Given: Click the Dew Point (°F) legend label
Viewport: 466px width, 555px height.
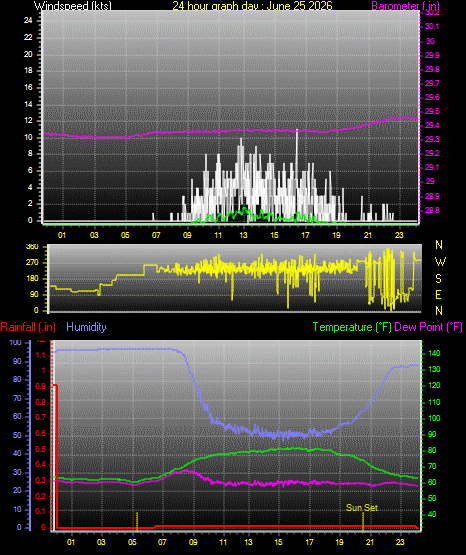Looking at the screenshot, I should 428,327.
